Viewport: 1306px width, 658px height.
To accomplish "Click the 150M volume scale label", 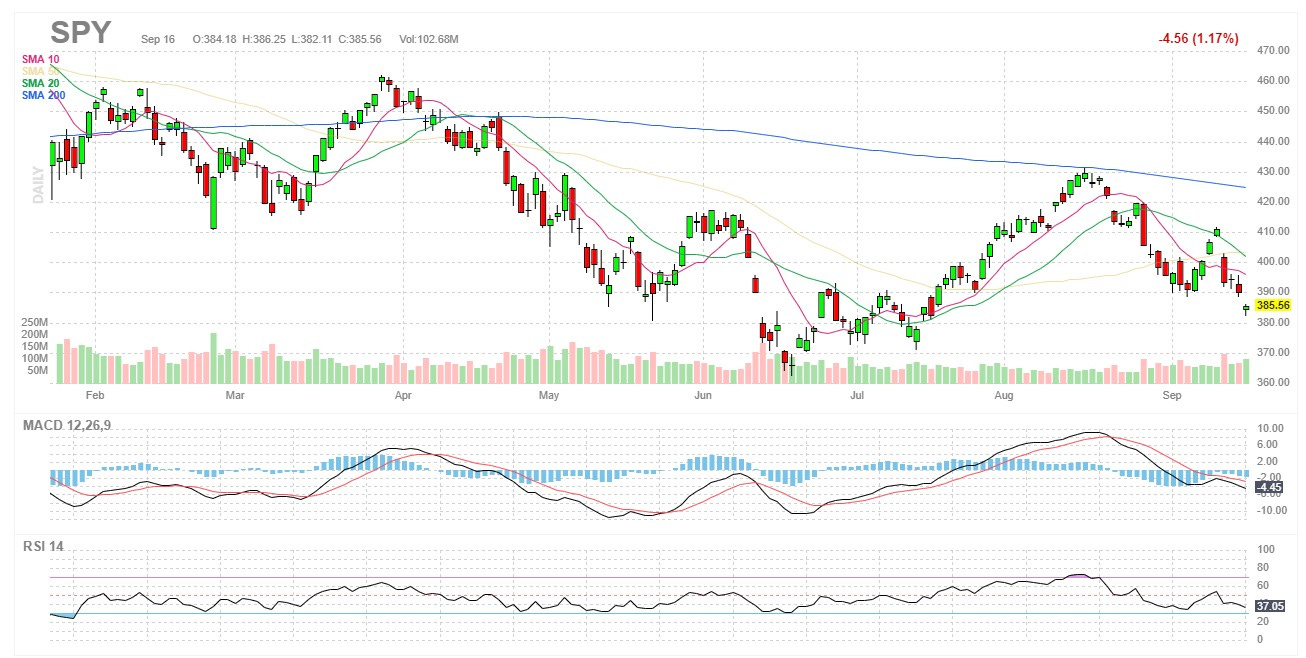I will 34,346.
